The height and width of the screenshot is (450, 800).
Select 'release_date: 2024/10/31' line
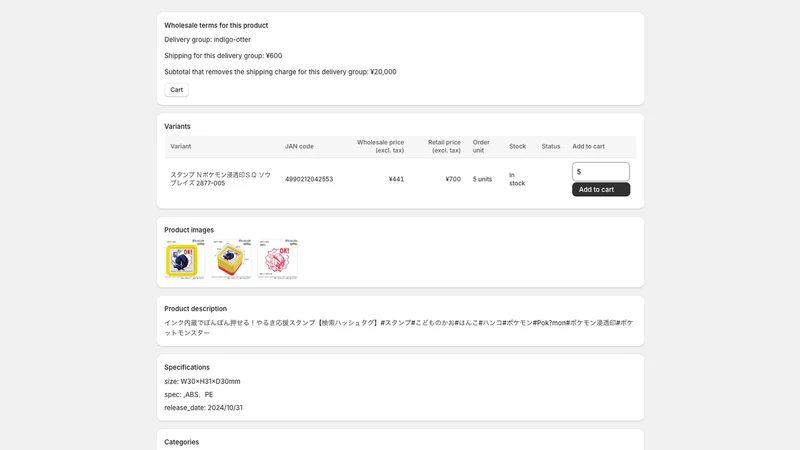(x=204, y=408)
